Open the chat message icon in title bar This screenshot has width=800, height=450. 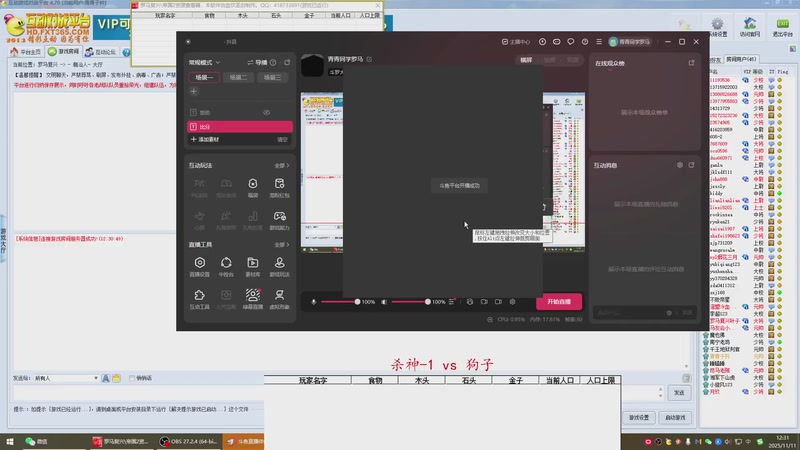(x=570, y=42)
